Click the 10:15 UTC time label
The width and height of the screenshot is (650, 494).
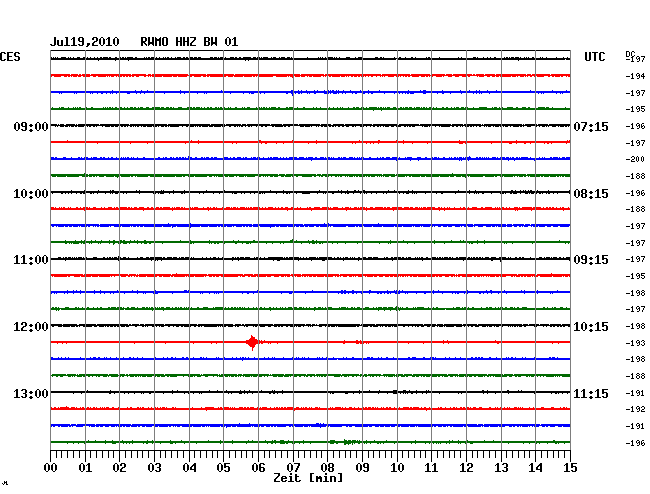point(591,327)
